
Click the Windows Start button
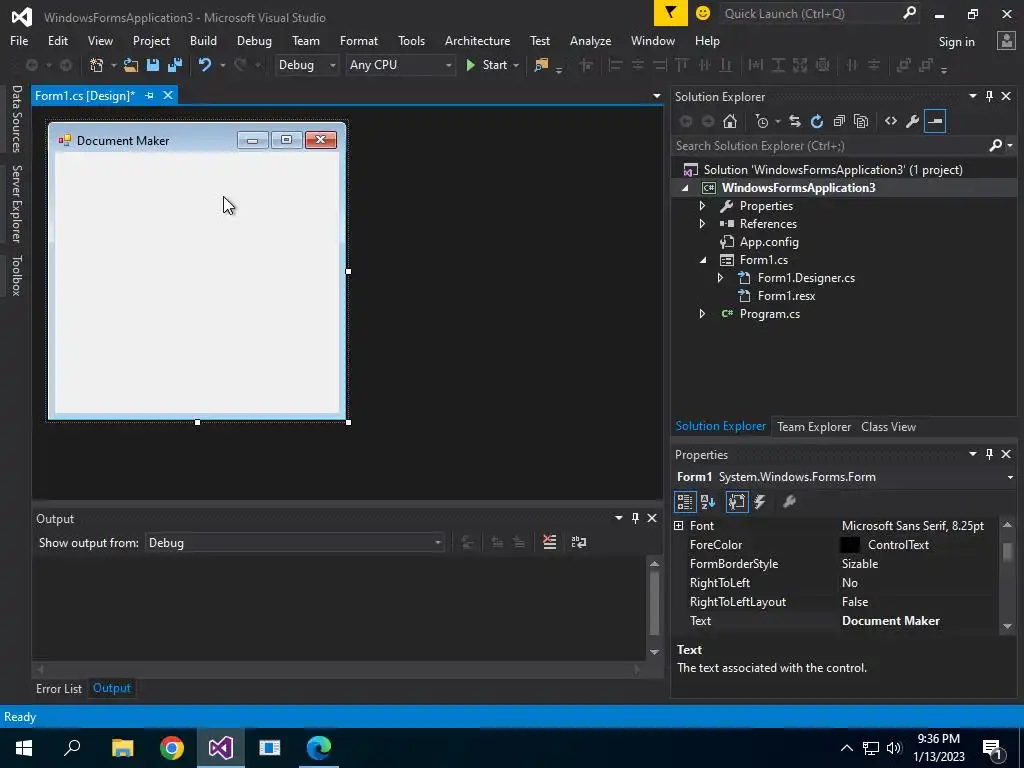point(24,748)
